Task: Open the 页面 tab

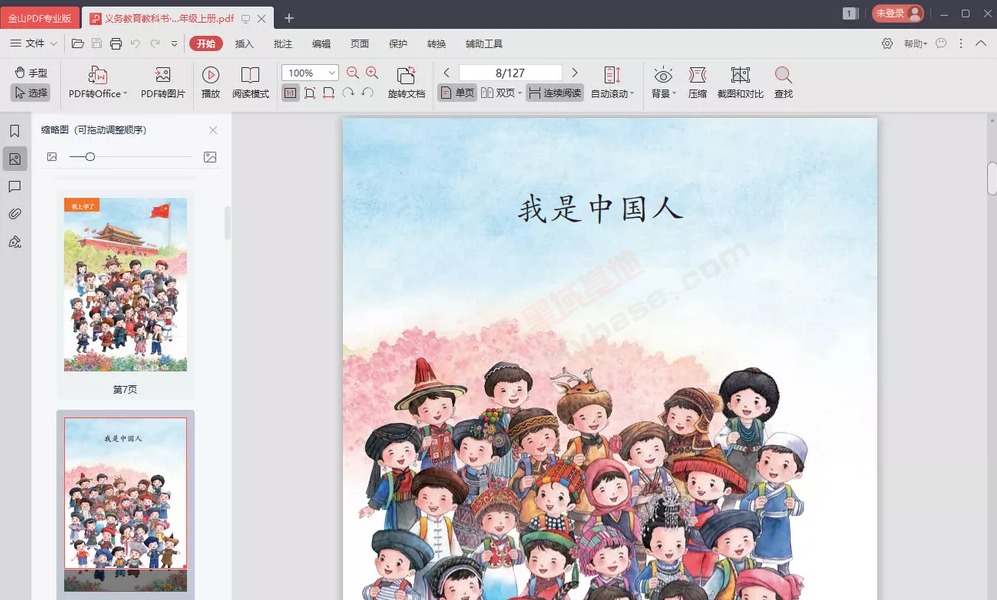Action: coord(359,44)
